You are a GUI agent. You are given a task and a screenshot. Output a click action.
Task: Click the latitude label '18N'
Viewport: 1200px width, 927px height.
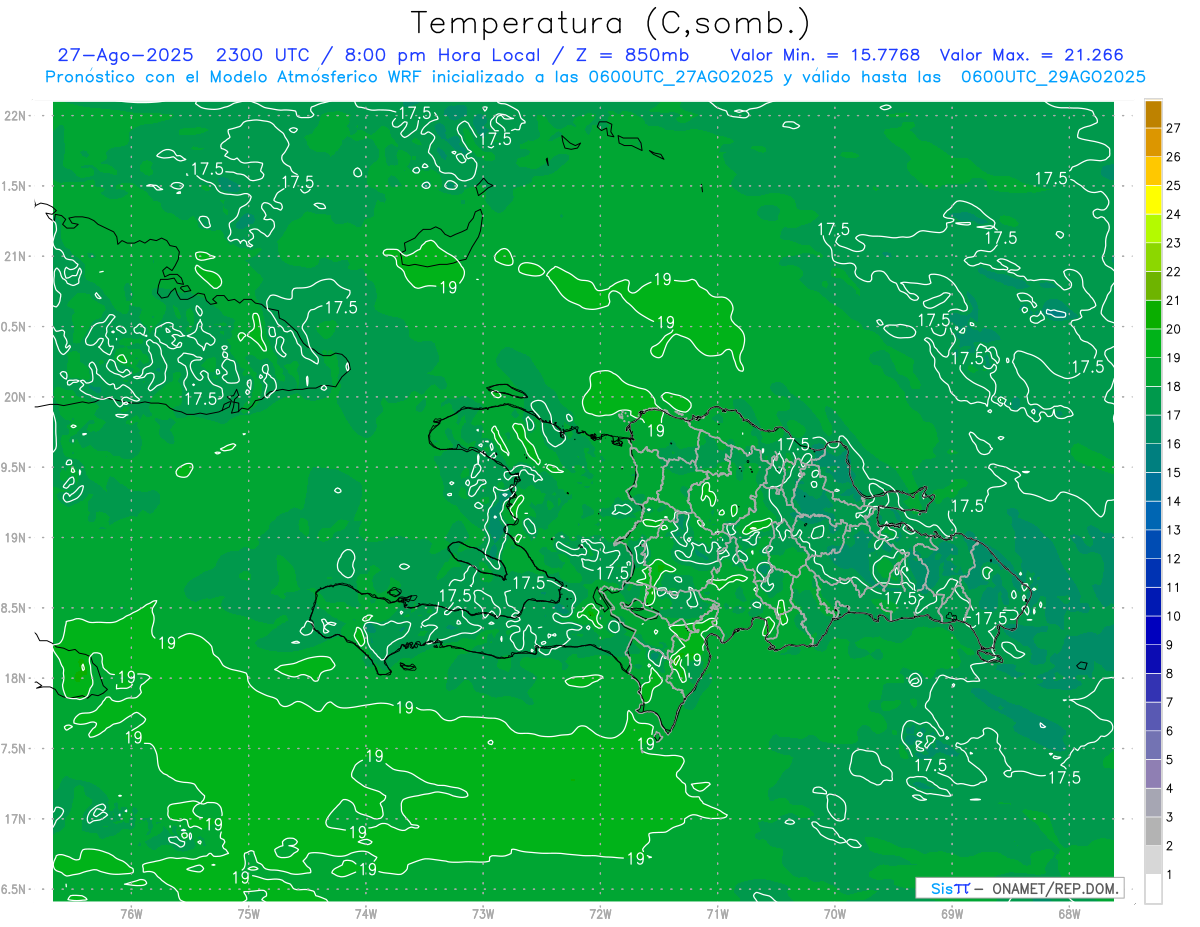(17, 678)
